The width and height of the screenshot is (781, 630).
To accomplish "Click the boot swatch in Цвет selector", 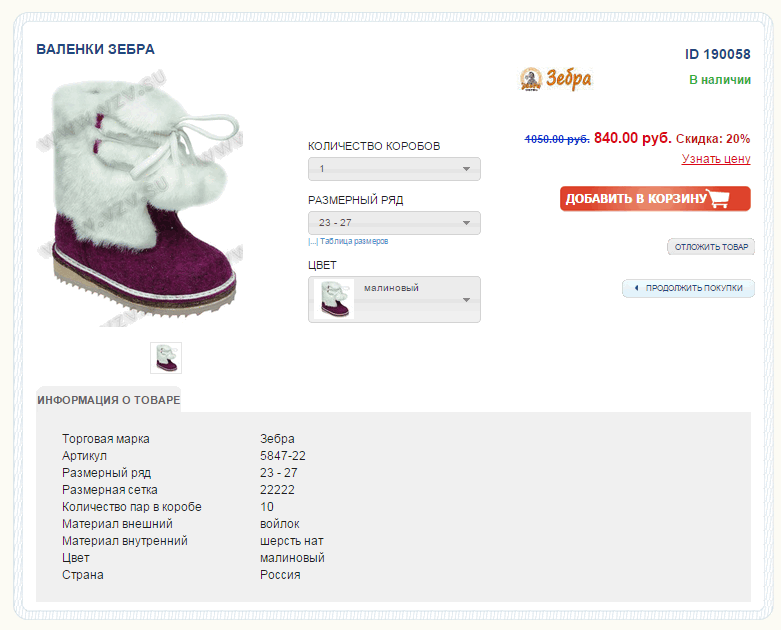I will (x=334, y=299).
